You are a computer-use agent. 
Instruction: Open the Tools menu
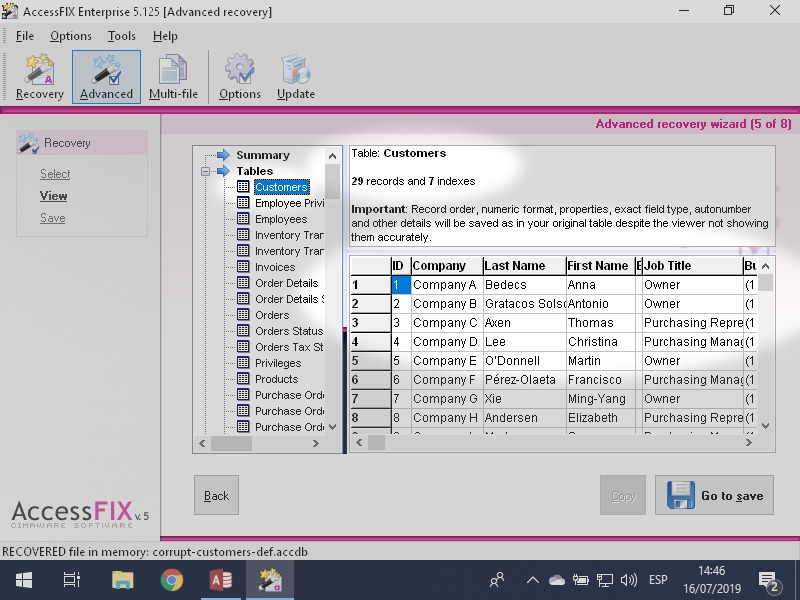coord(122,36)
